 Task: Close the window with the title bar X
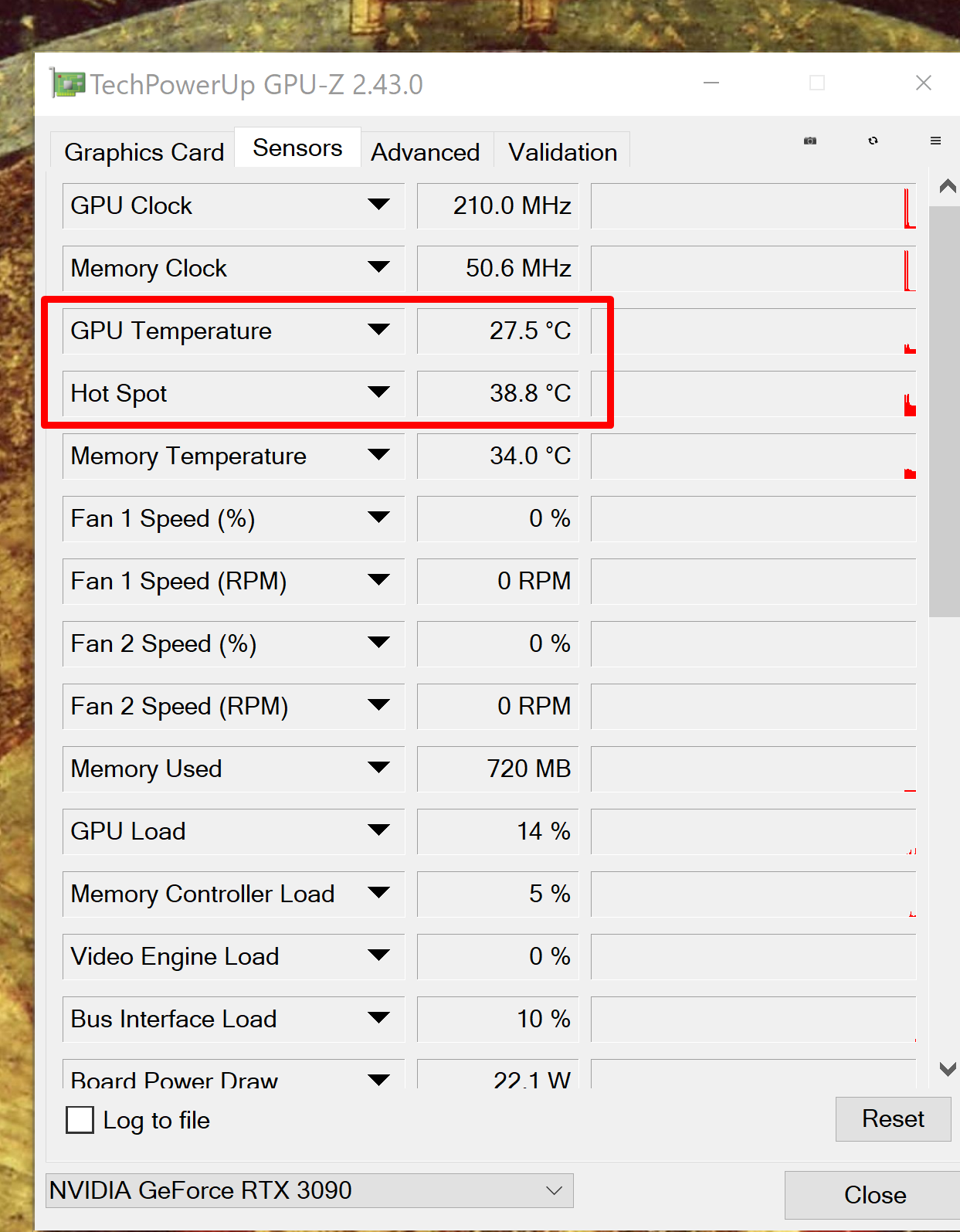point(923,83)
